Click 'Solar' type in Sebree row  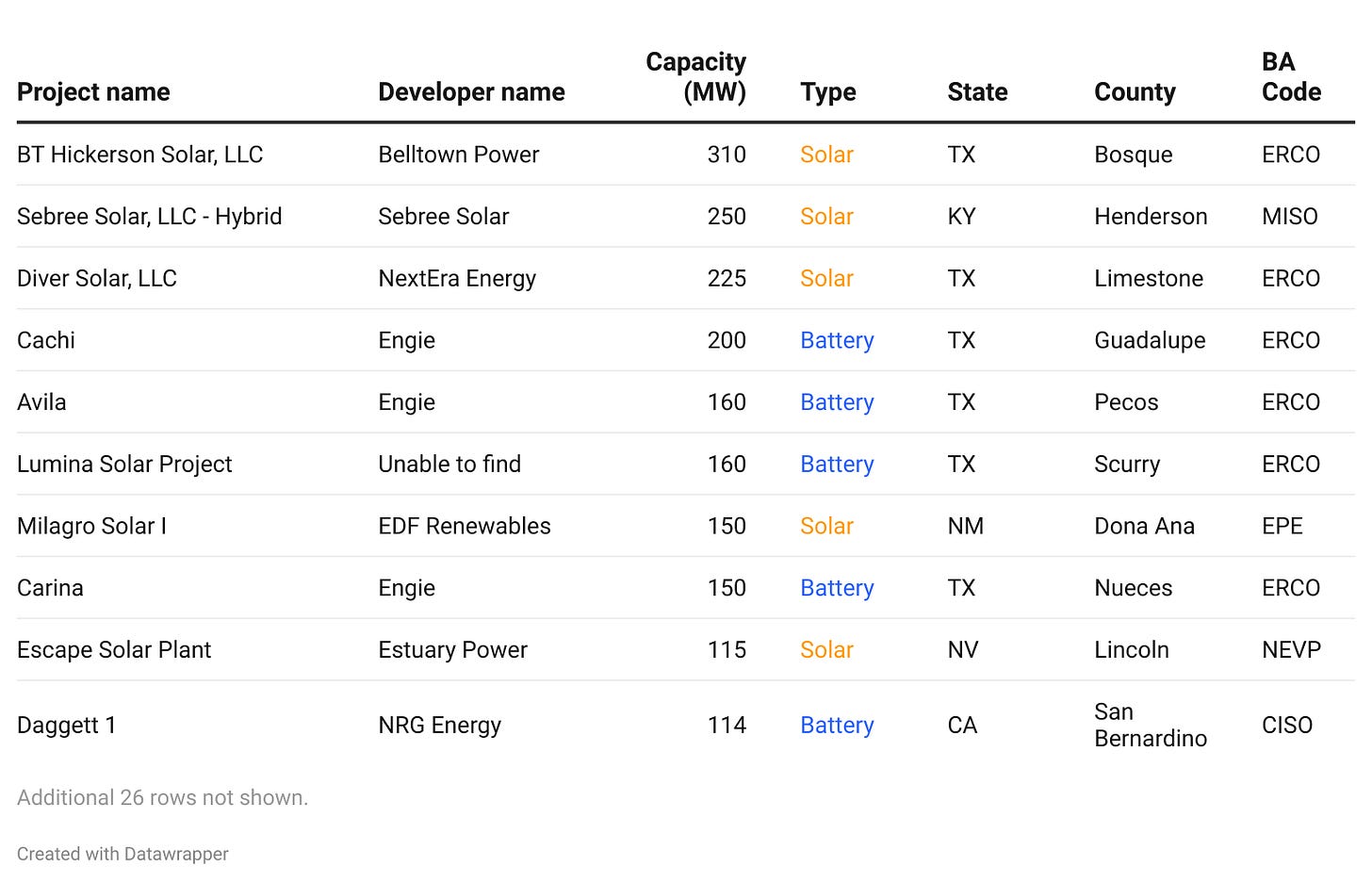826,217
